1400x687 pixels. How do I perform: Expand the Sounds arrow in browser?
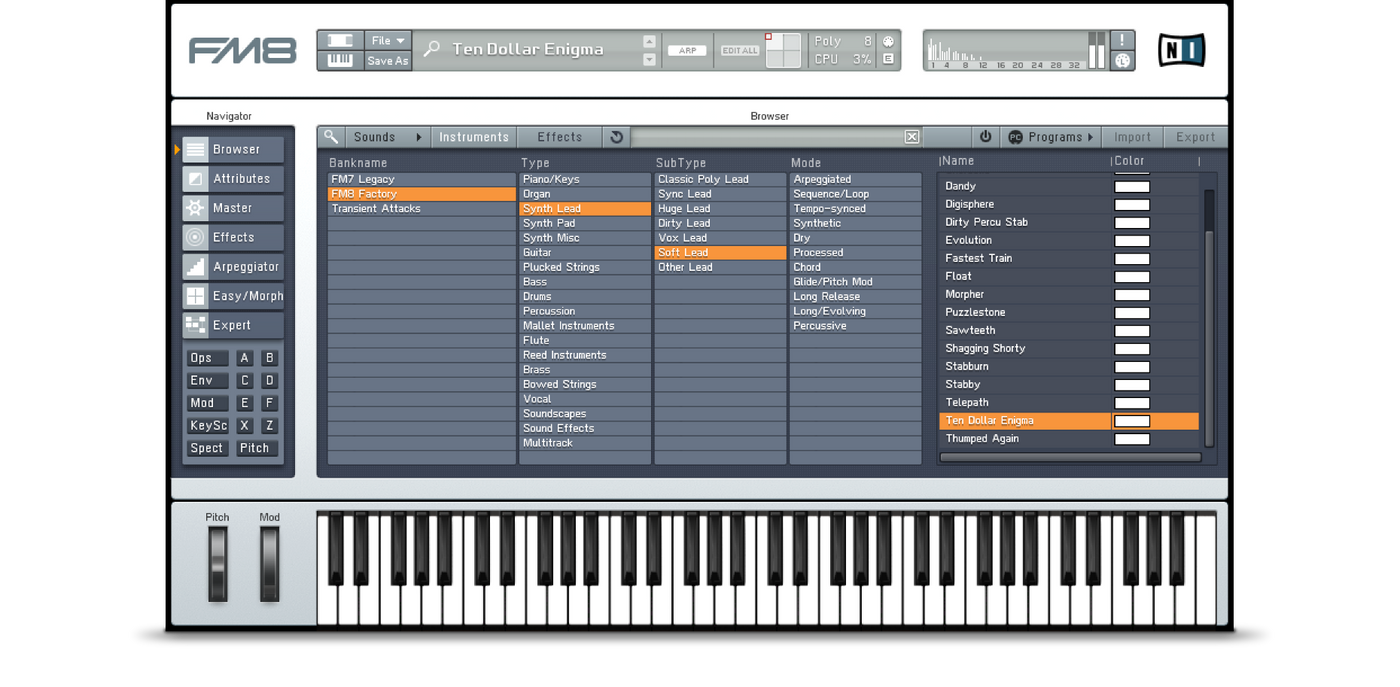tap(419, 137)
